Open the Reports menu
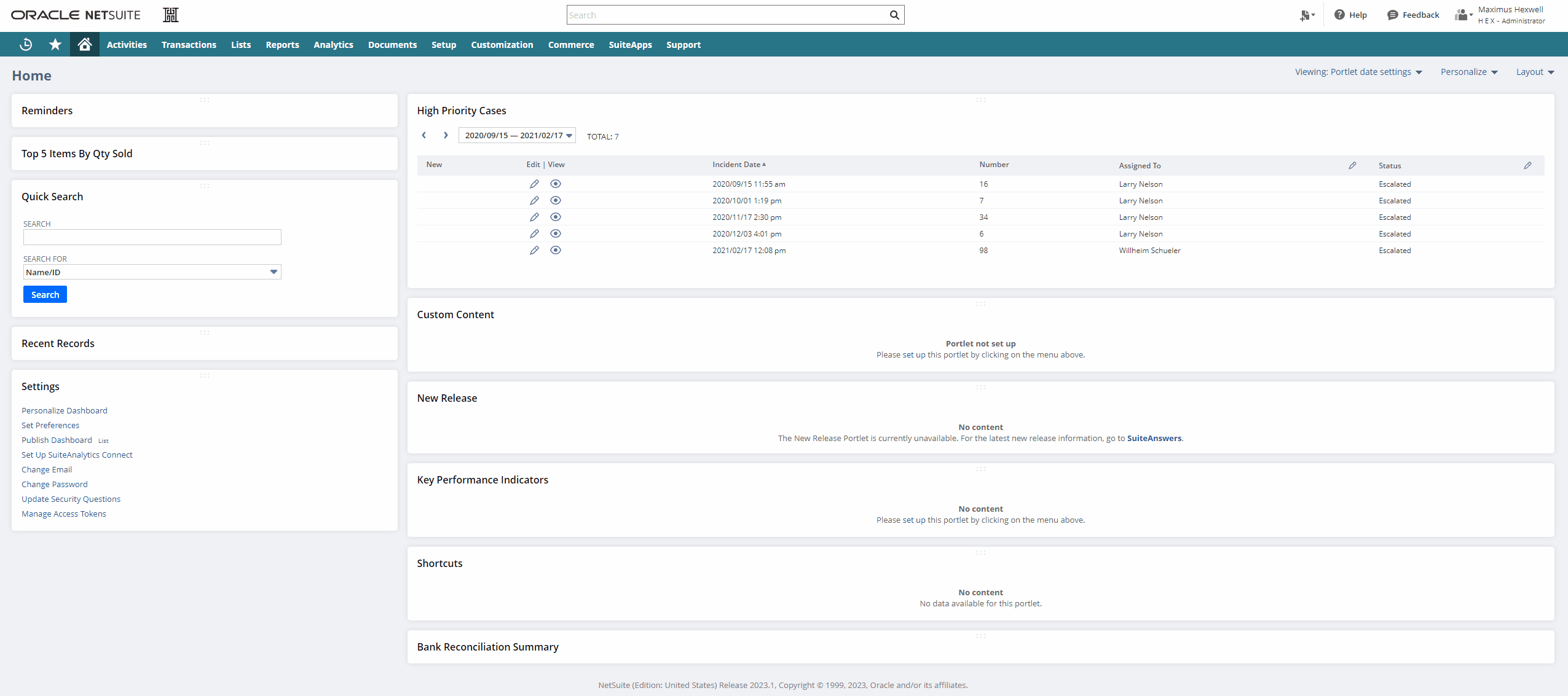Screen dimensions: 1568x696 pyautogui.click(x=282, y=44)
